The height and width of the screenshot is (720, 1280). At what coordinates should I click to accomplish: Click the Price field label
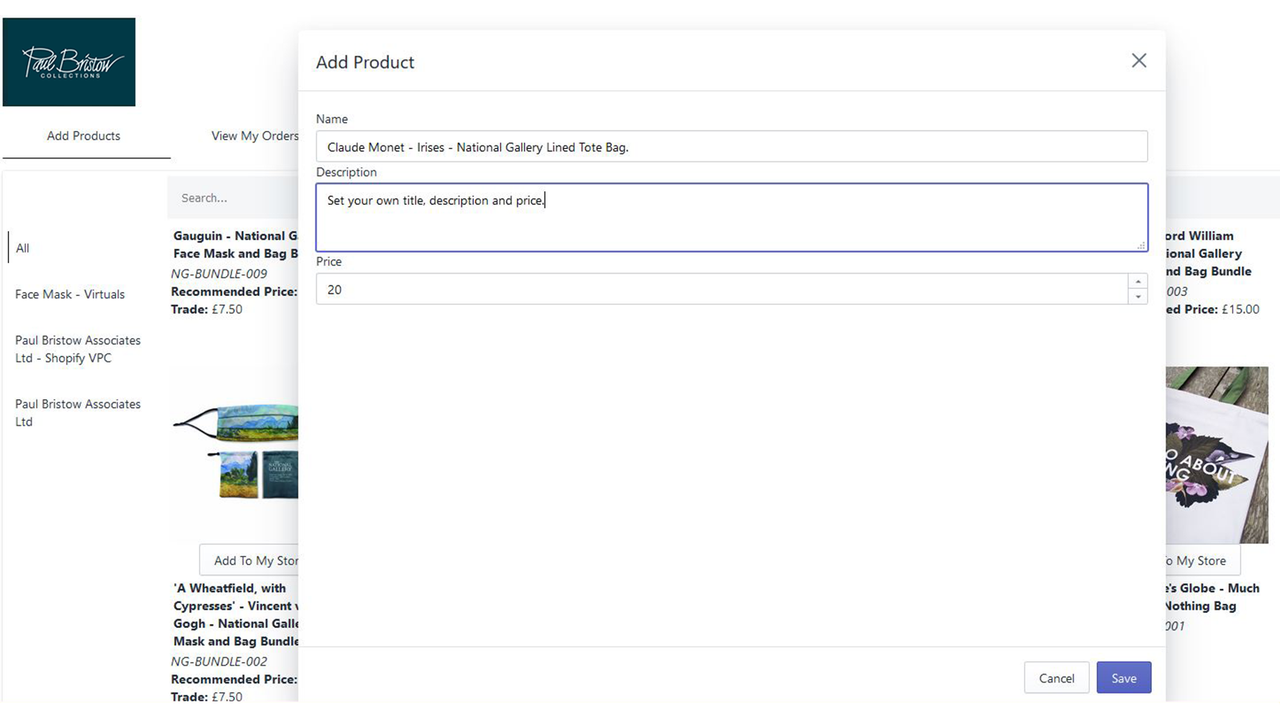[329, 262]
